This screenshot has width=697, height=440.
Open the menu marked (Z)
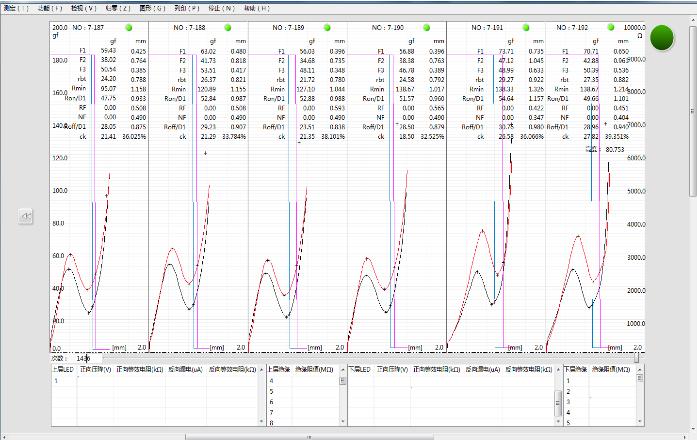coord(119,7)
